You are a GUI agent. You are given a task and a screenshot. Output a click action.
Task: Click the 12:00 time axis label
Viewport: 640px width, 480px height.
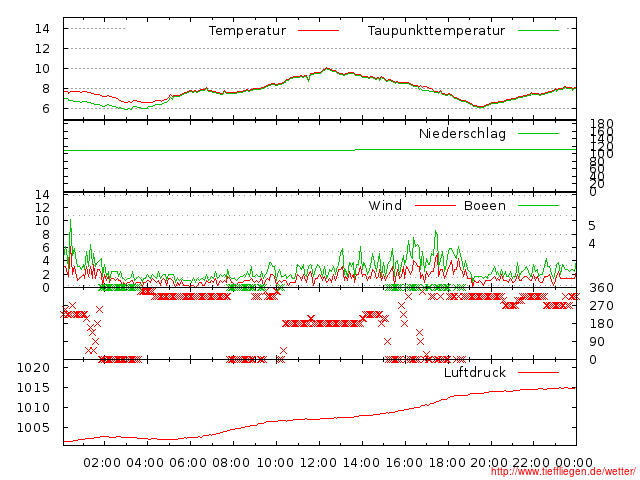tap(318, 463)
